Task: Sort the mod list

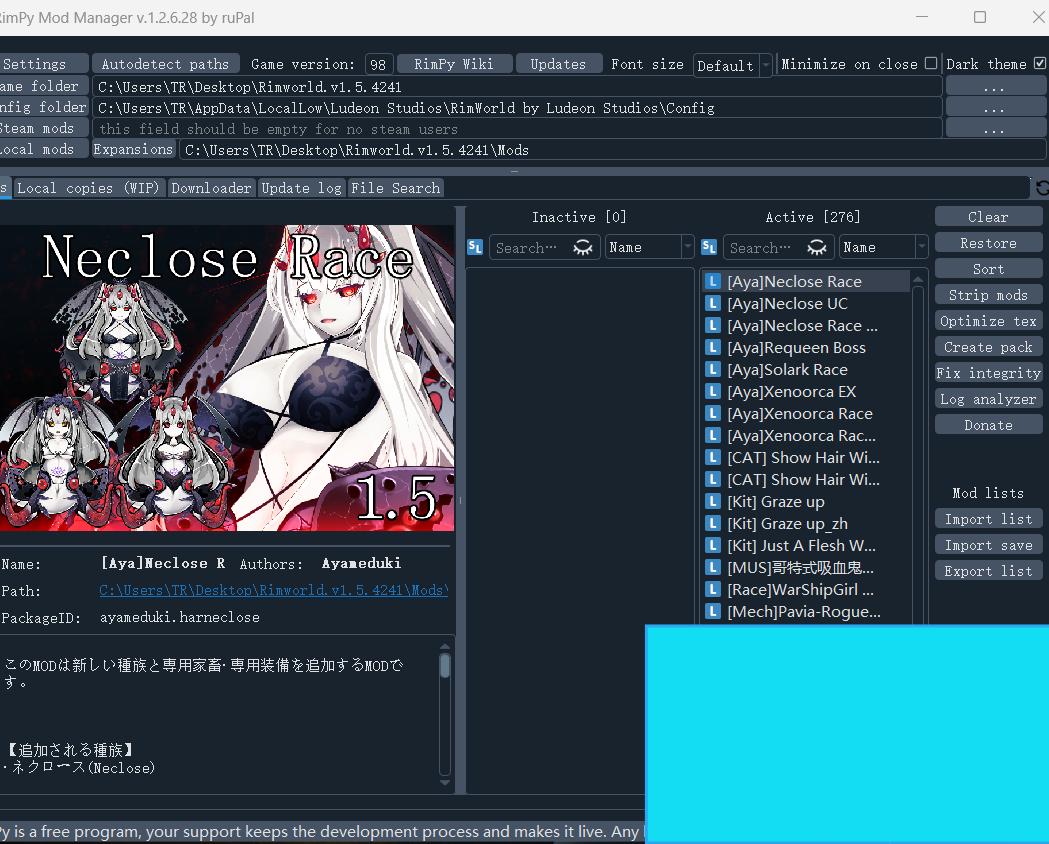Action: (x=988, y=269)
